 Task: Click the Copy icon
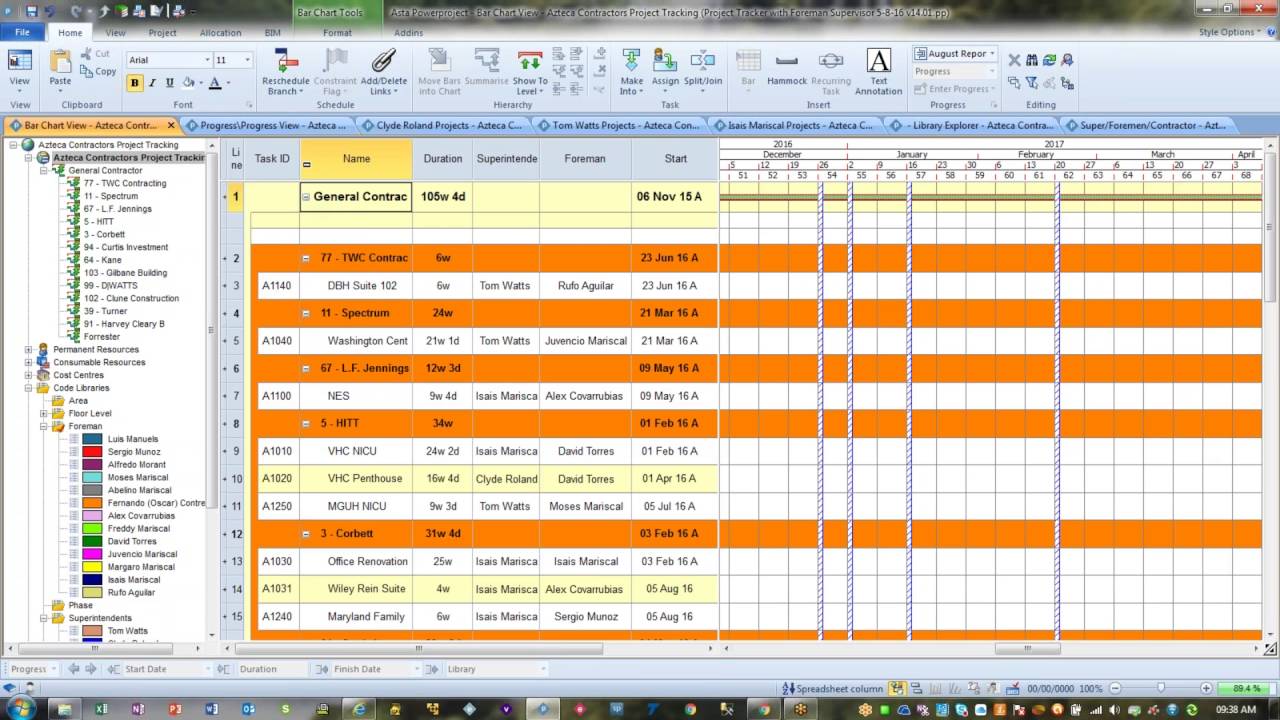(x=84, y=71)
